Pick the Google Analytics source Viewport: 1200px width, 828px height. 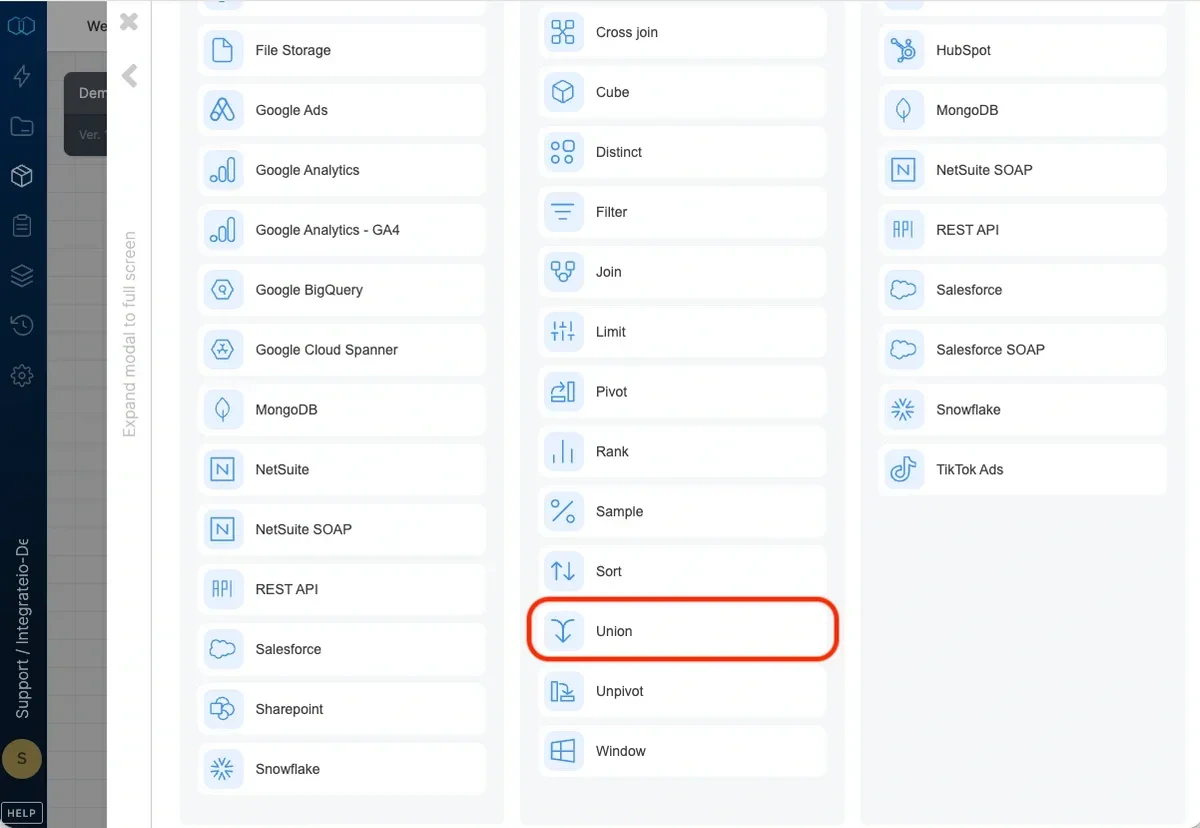point(342,170)
